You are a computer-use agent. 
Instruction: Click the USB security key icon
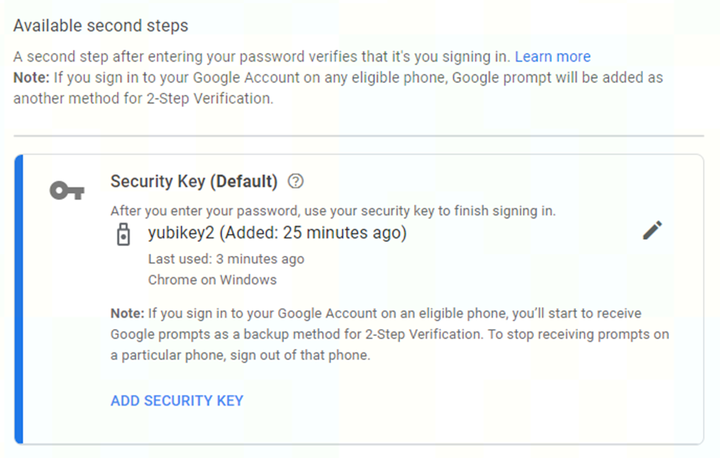(x=123, y=235)
